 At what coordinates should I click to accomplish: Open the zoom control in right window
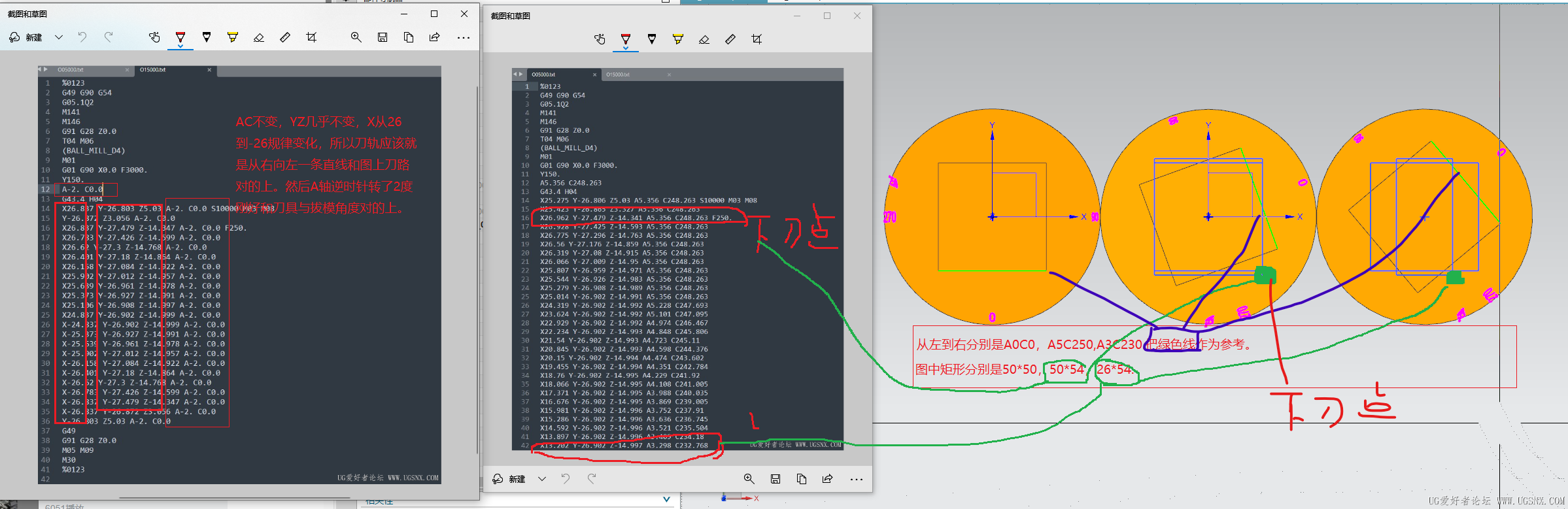point(749,479)
